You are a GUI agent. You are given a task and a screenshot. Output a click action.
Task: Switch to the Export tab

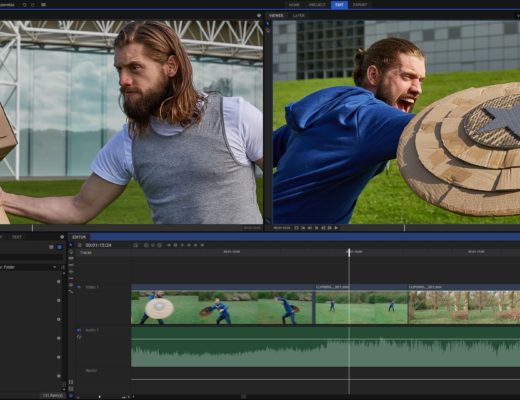pos(360,5)
